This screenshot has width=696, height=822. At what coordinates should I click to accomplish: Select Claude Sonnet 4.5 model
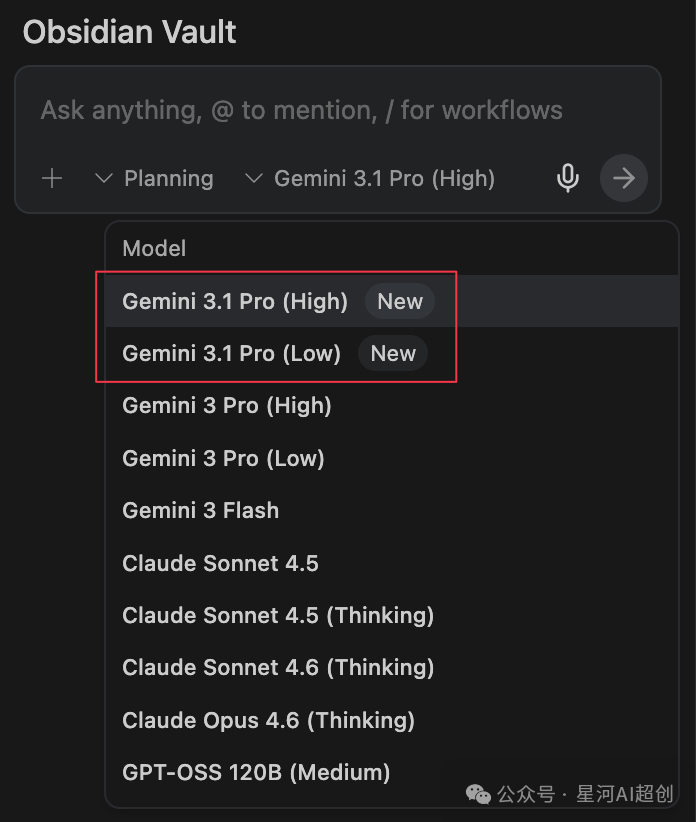(220, 563)
